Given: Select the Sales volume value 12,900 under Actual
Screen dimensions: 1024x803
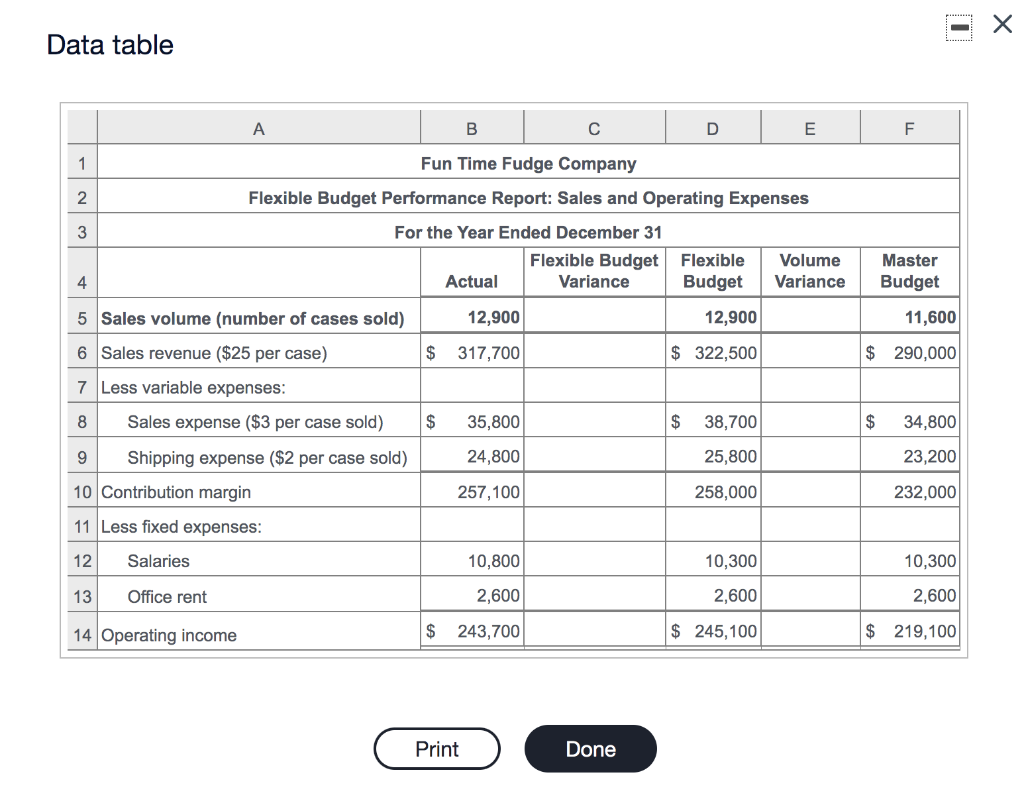Looking at the screenshot, I should (x=490, y=317).
